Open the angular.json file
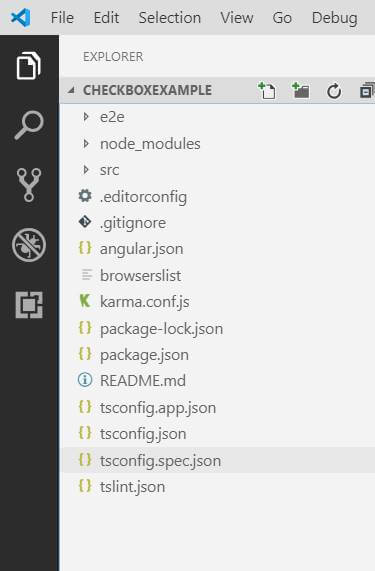375x571 pixels. click(x=141, y=249)
